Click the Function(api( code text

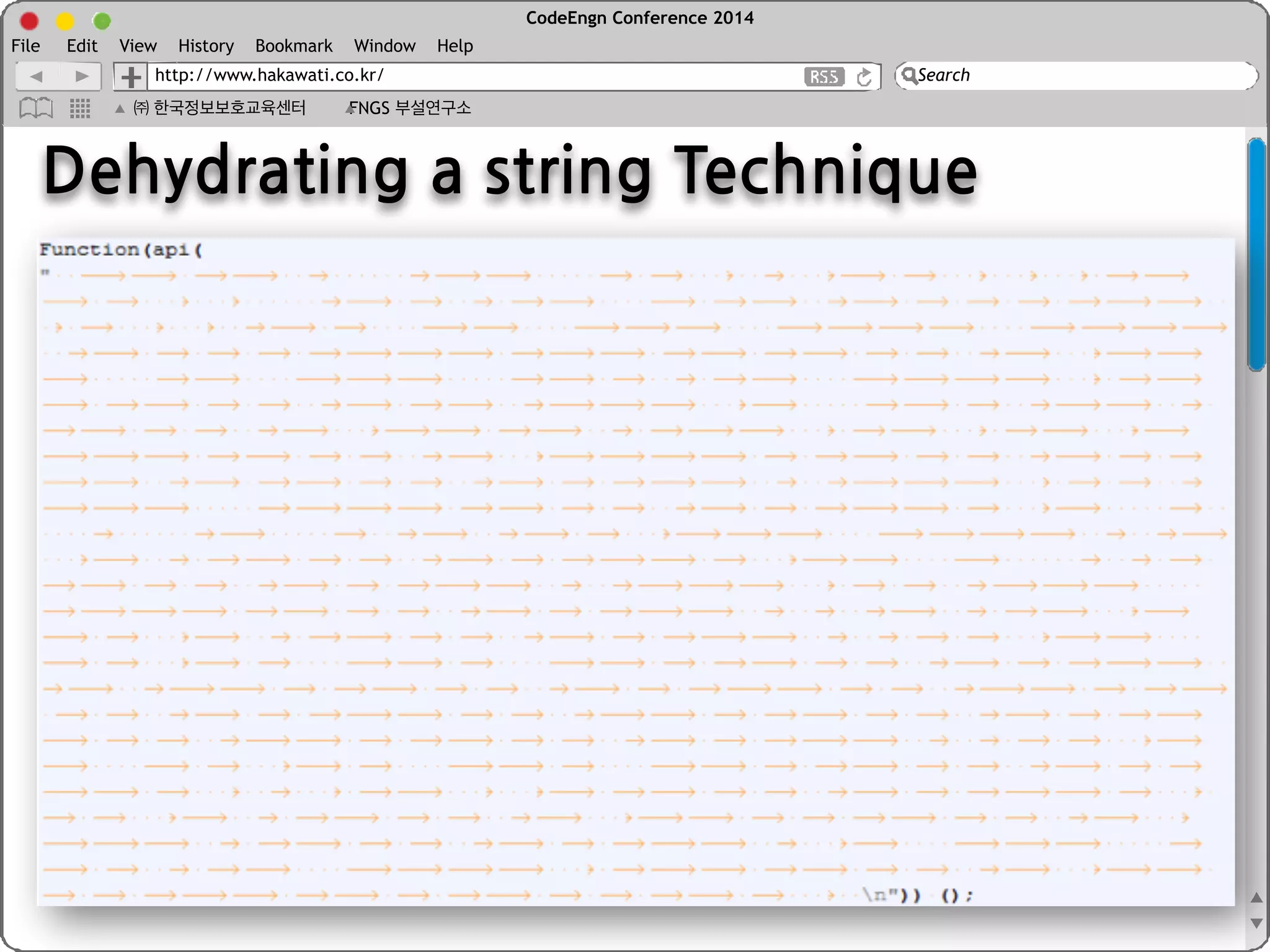pyautogui.click(x=121, y=250)
